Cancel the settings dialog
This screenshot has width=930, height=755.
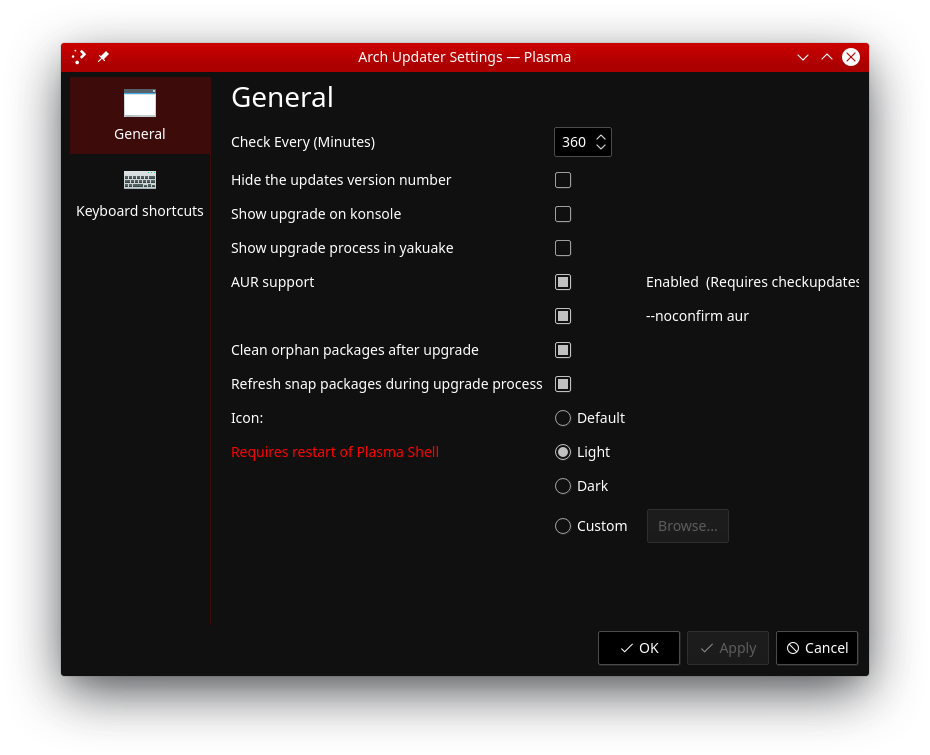tap(817, 648)
